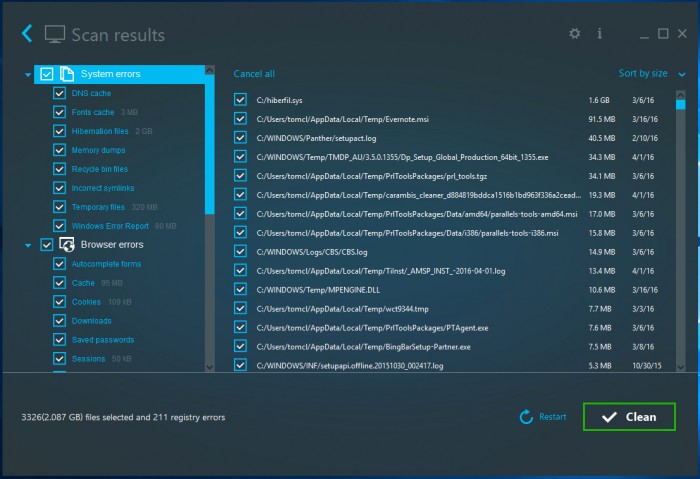Screen dimensions: 700x479
Task: Select the Saved passwords item
Action: point(103,340)
